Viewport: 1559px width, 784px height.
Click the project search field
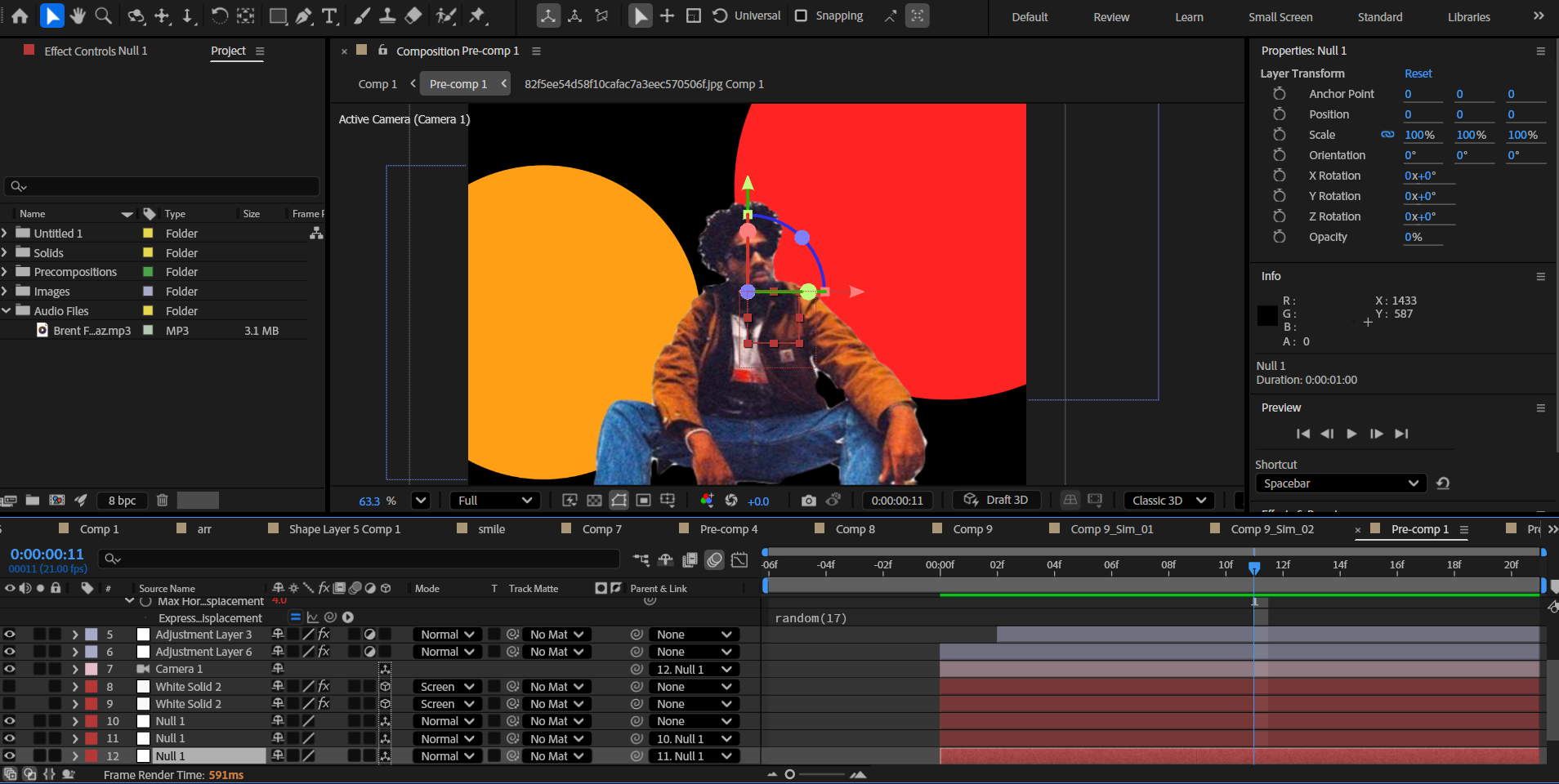[162, 186]
